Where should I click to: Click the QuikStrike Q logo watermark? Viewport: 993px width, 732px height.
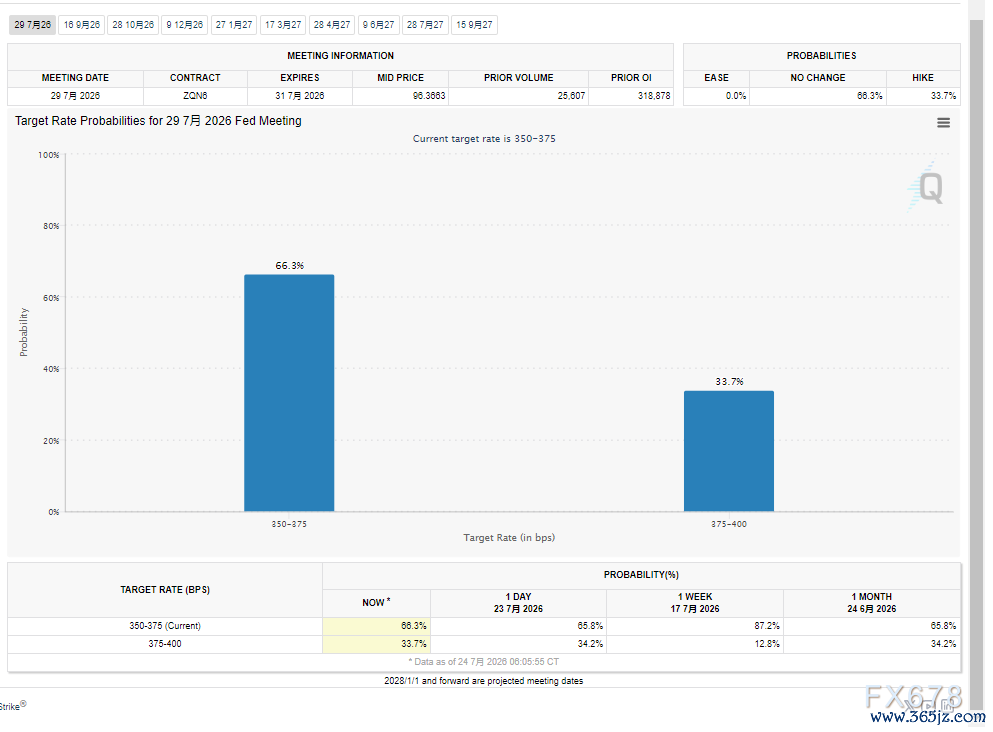pos(927,187)
